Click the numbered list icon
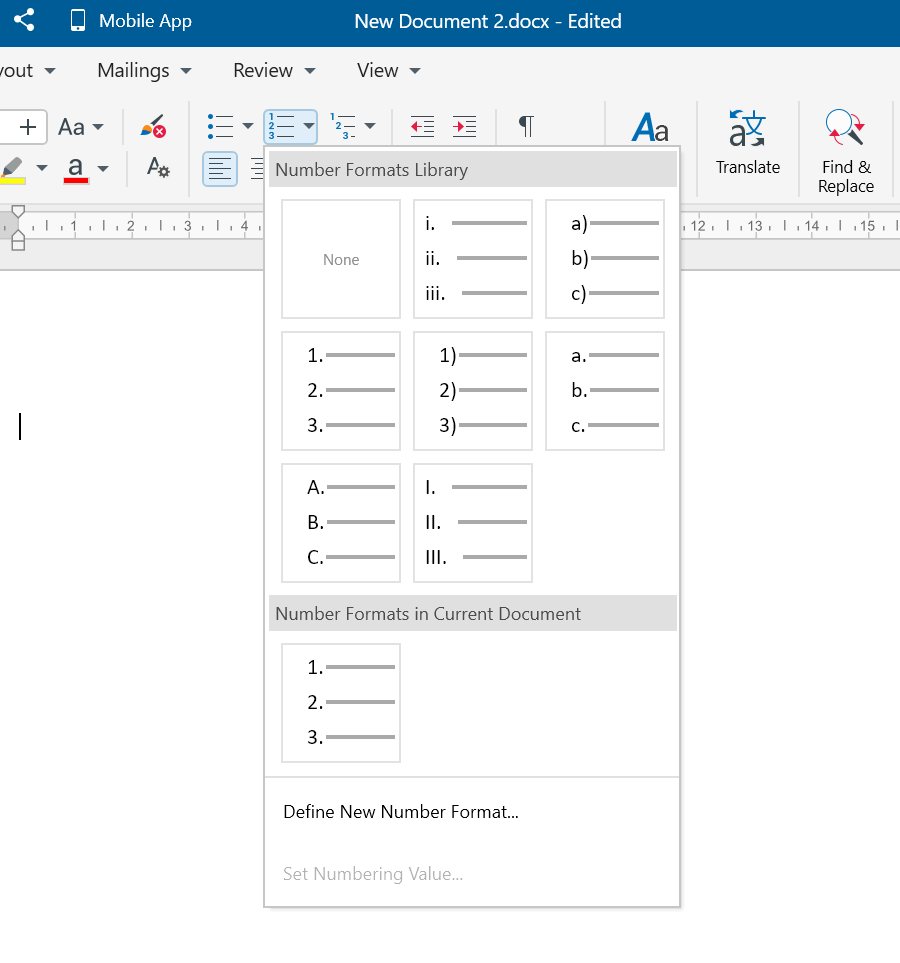 281,127
